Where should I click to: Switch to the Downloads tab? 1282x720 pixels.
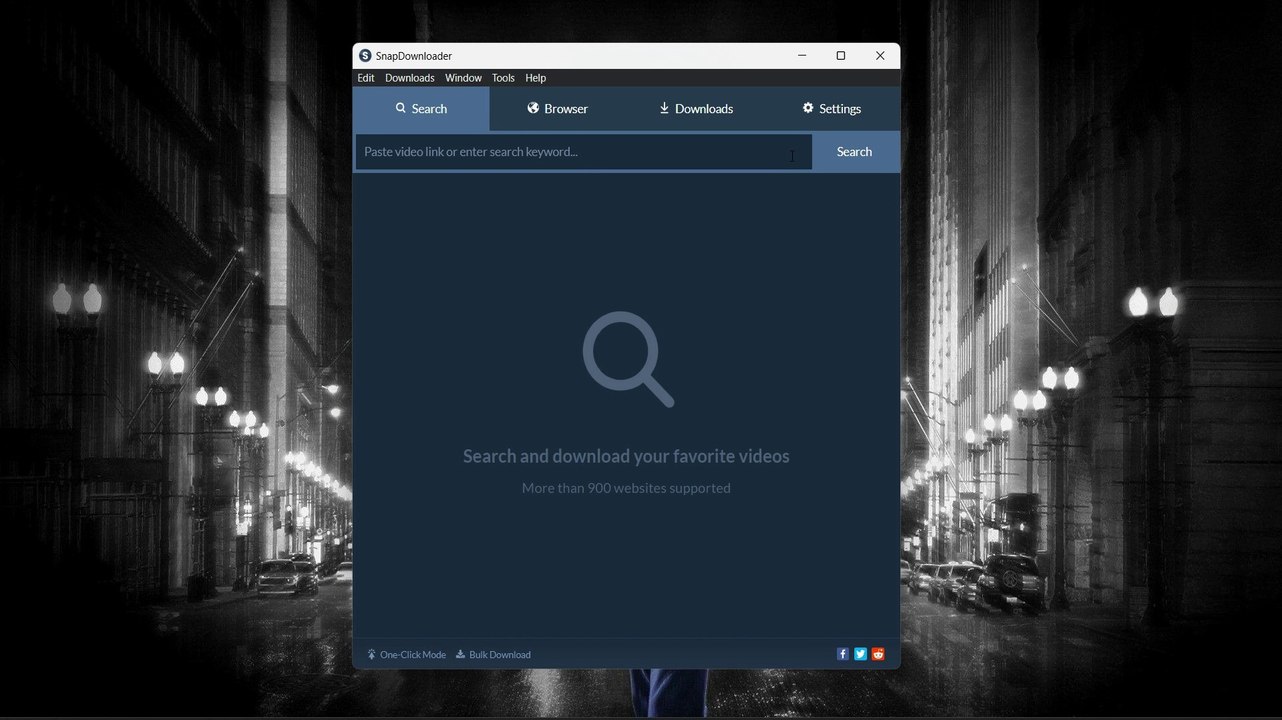695,109
